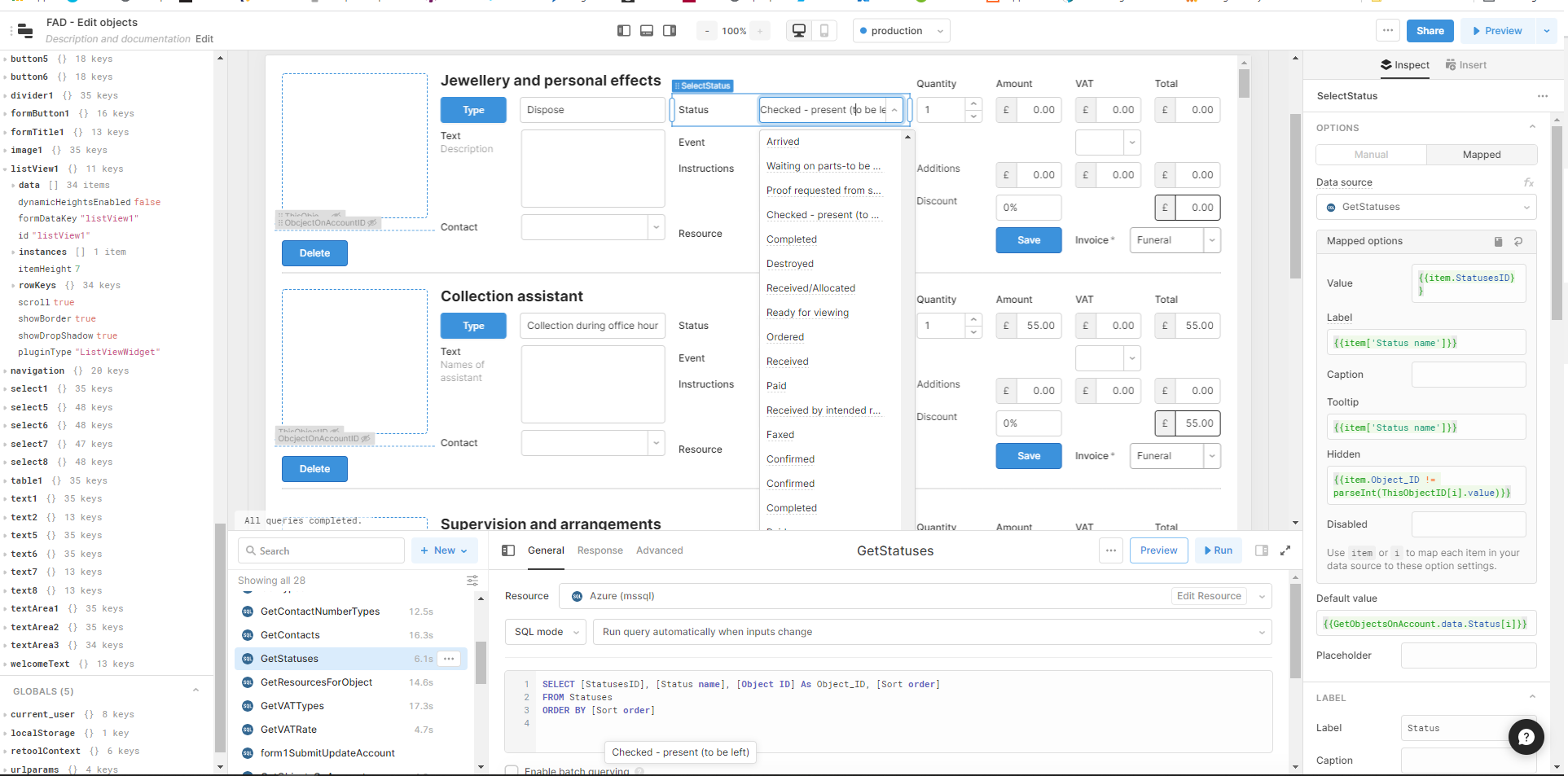Collapse the OPTIONS section
Screen dimensions: 1568x776
[x=1532, y=128]
